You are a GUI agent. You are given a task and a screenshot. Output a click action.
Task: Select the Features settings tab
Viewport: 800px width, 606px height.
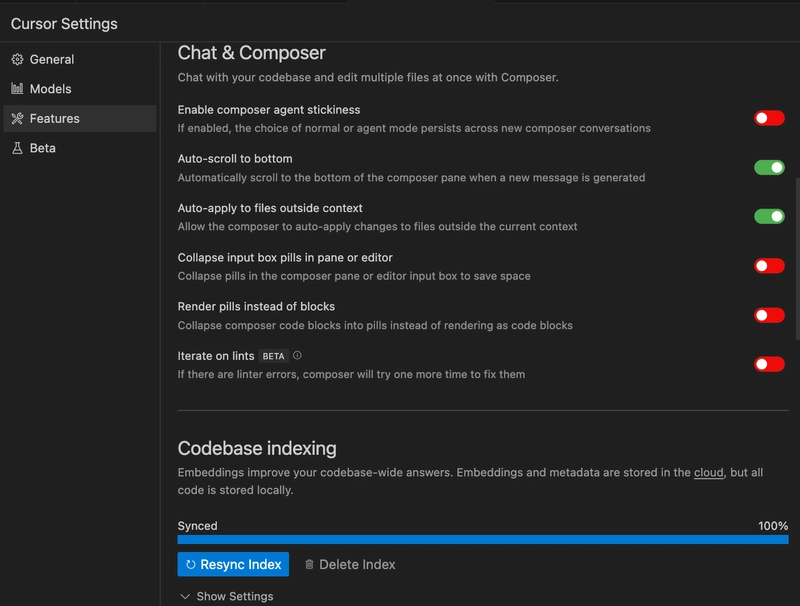pos(80,118)
